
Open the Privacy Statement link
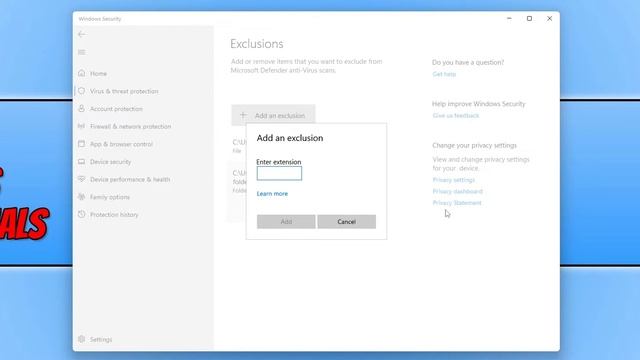click(457, 202)
